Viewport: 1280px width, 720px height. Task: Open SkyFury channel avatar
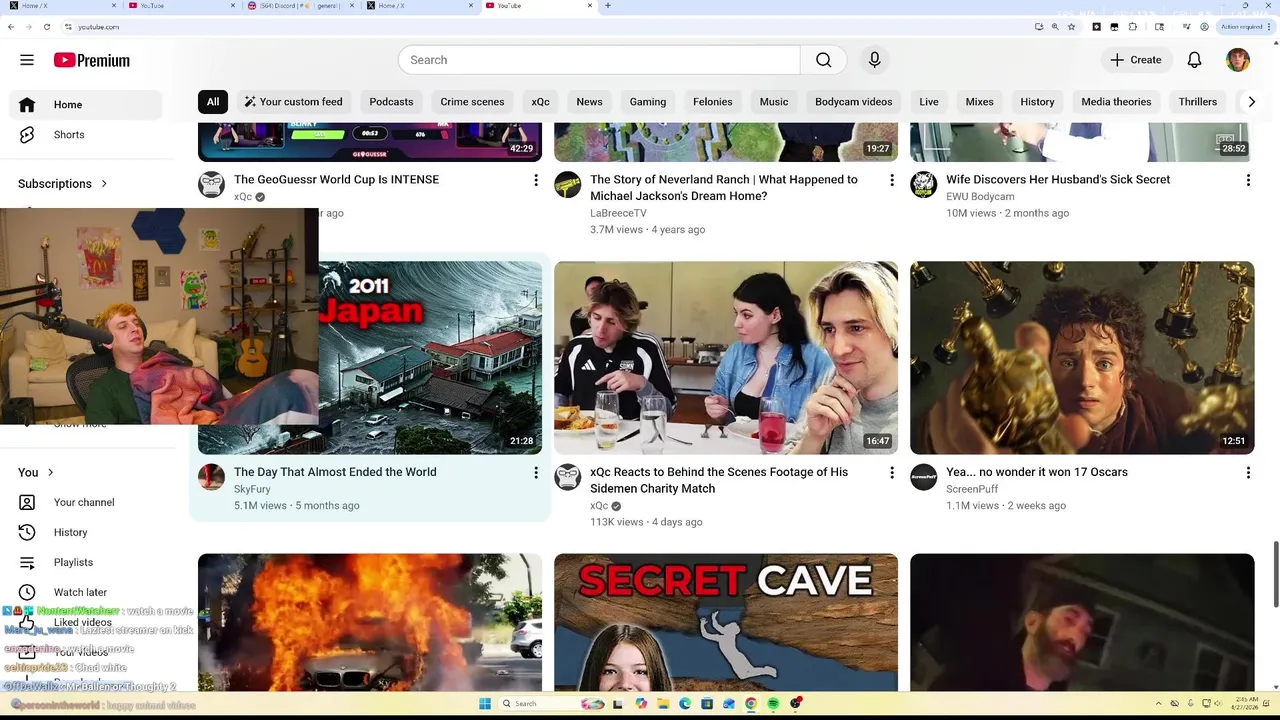(x=211, y=477)
